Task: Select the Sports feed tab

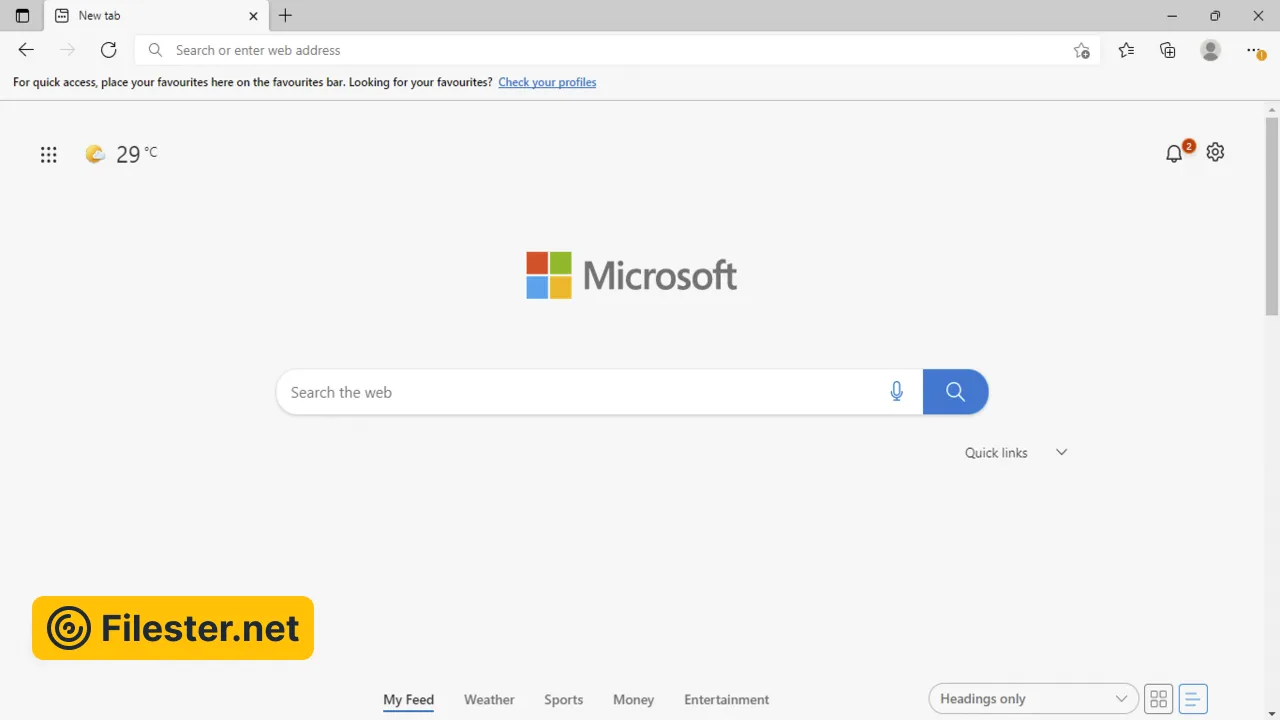Action: pyautogui.click(x=563, y=700)
